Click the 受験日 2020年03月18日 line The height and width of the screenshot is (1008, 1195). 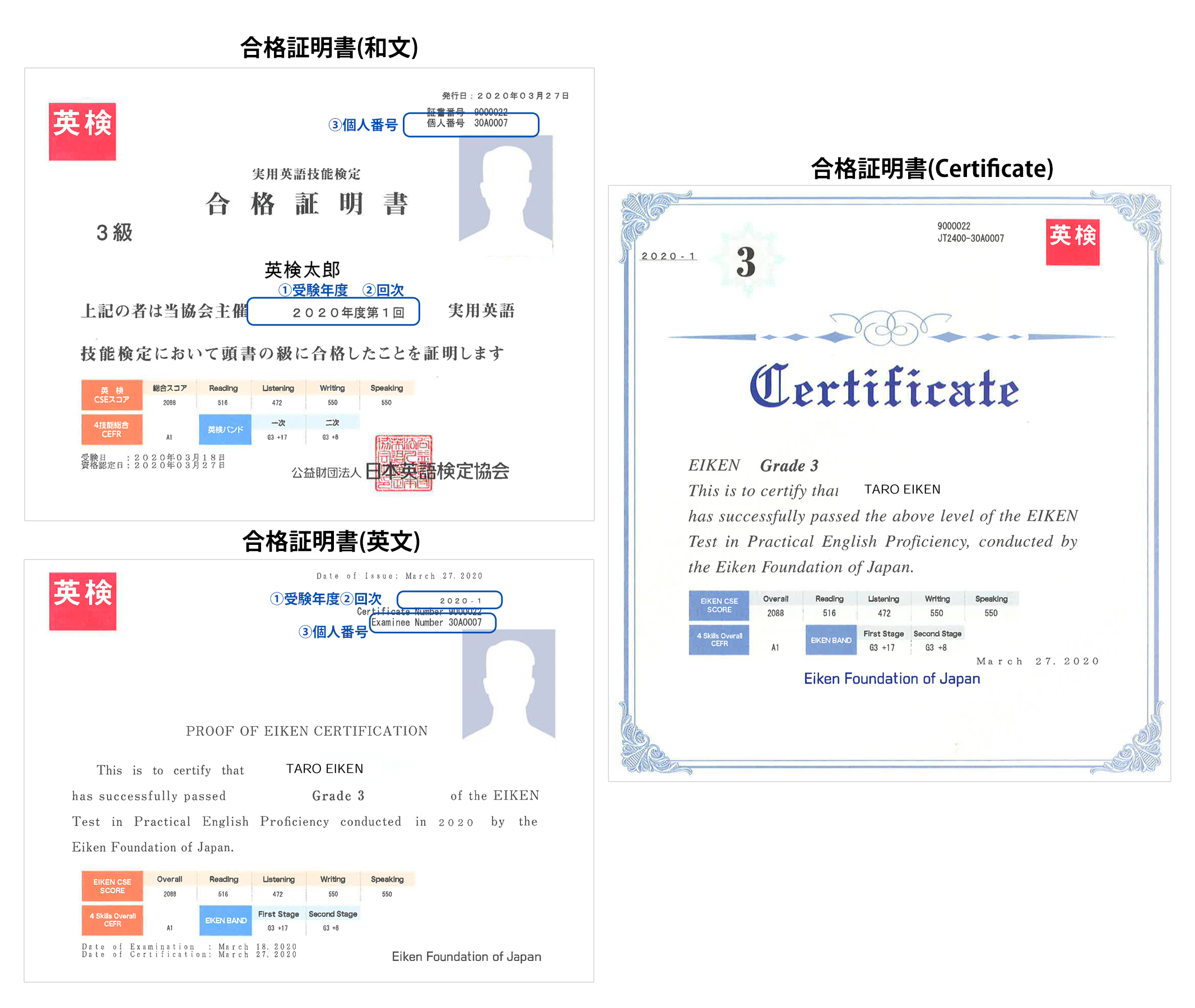coord(154,458)
